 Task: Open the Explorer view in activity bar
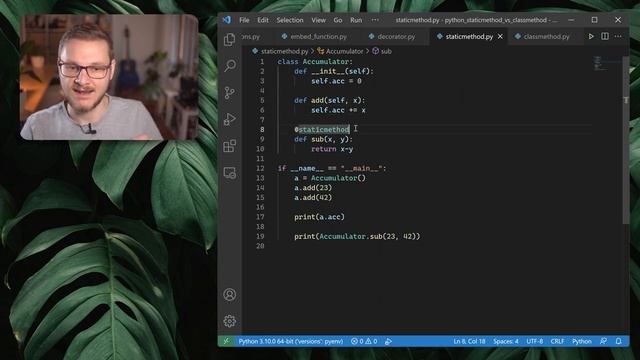(x=229, y=39)
